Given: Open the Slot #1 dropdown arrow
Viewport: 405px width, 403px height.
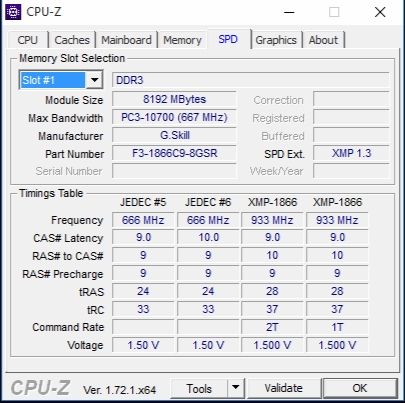Looking at the screenshot, I should tap(95, 80).
